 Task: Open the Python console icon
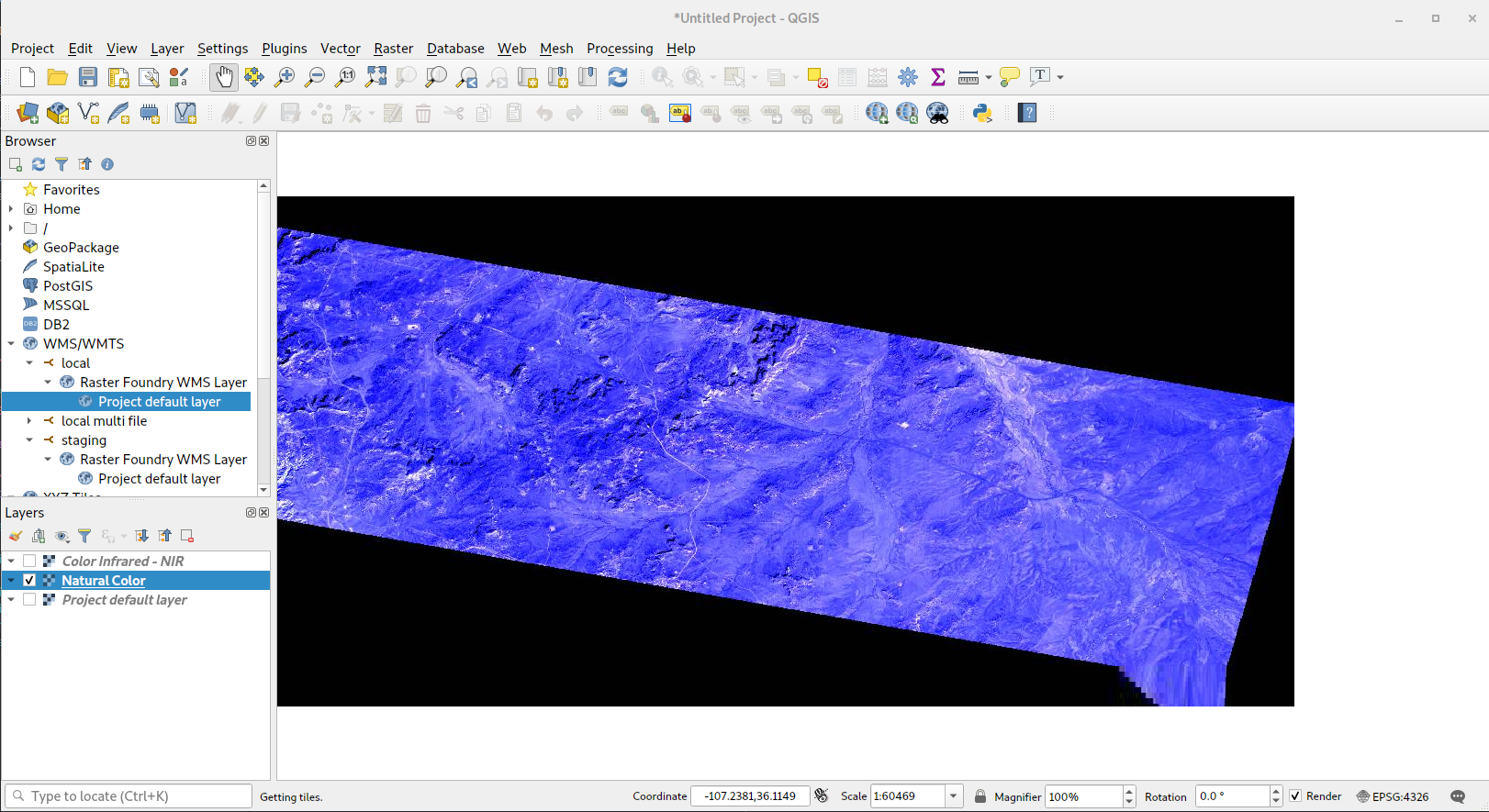pos(982,113)
